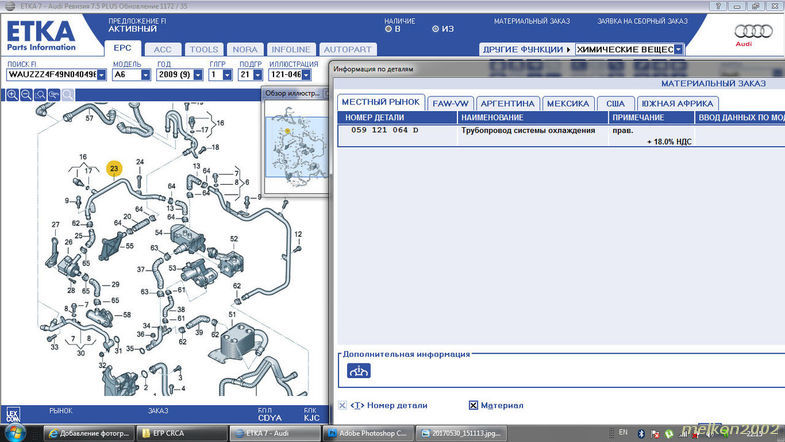Open Иллюстрация 121-046 dropdown
Image resolution: width=785 pixels, height=442 pixels.
pyautogui.click(x=306, y=75)
